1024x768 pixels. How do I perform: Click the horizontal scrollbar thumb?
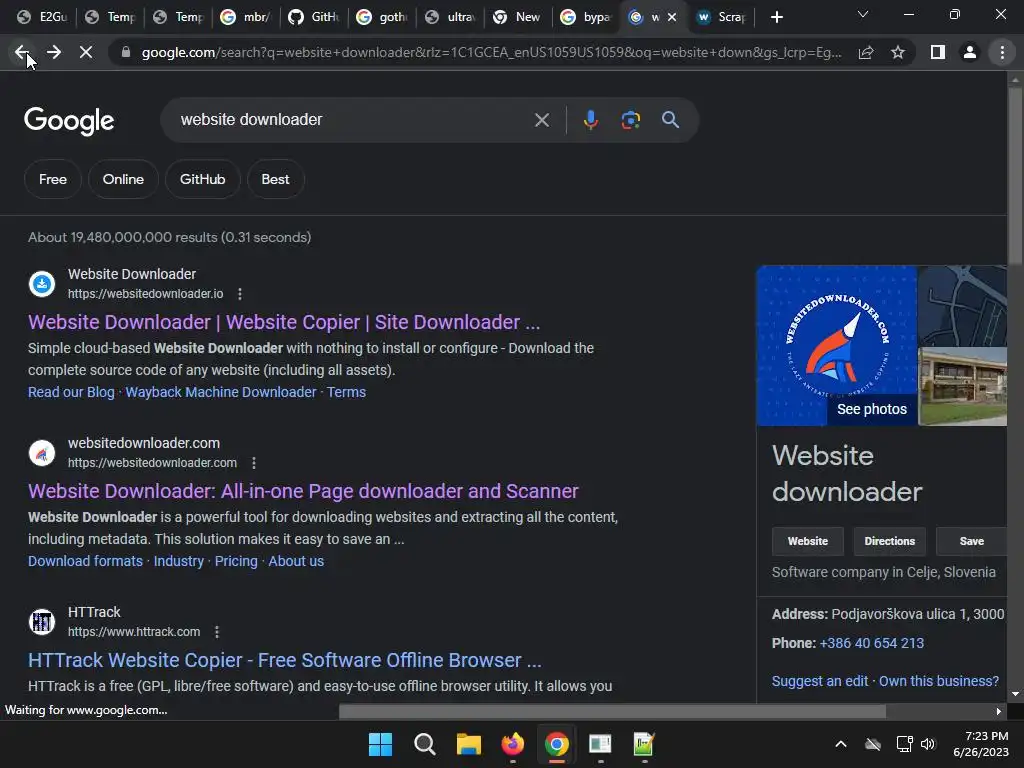click(x=612, y=711)
